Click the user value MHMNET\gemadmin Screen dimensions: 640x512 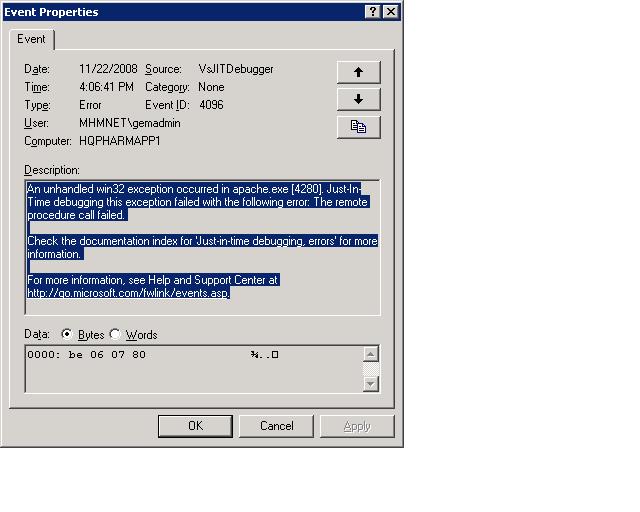130,123
